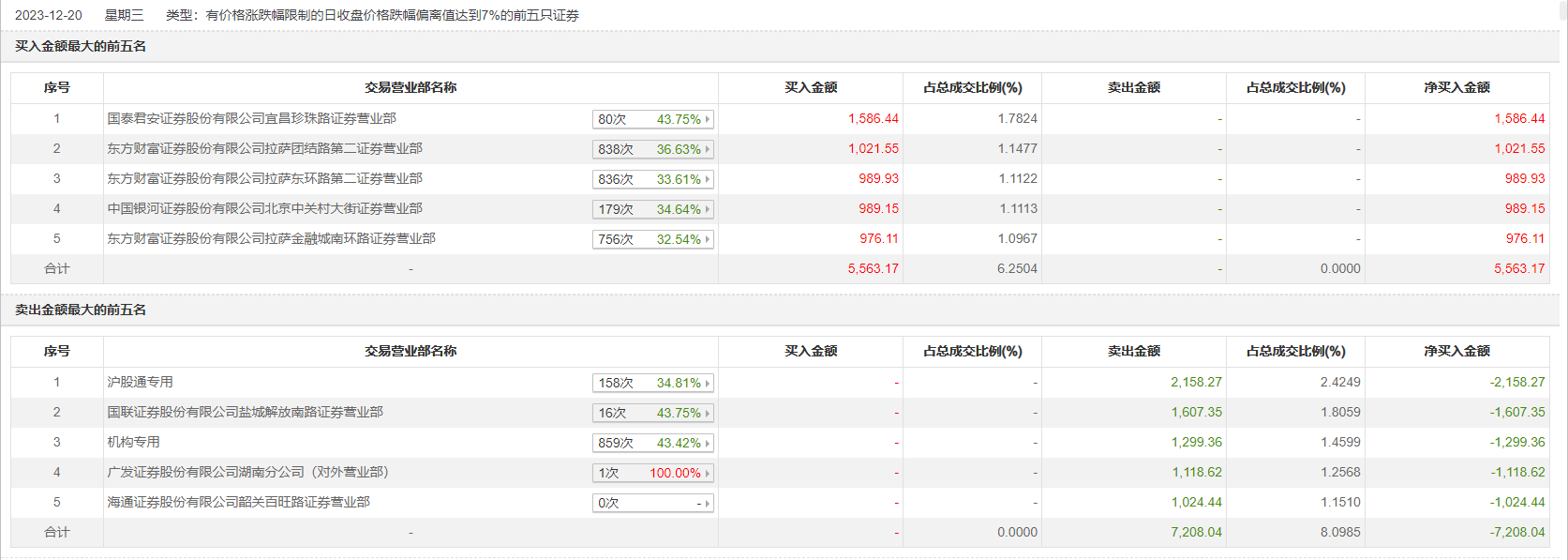Select 海通证券韶关百旺路证券营业部 link

[x=238, y=502]
